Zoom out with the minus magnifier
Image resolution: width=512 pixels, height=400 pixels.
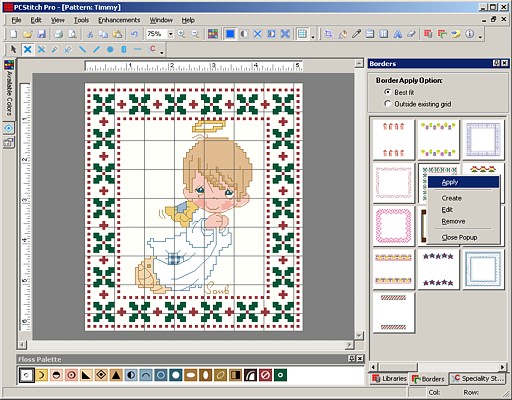(195, 34)
